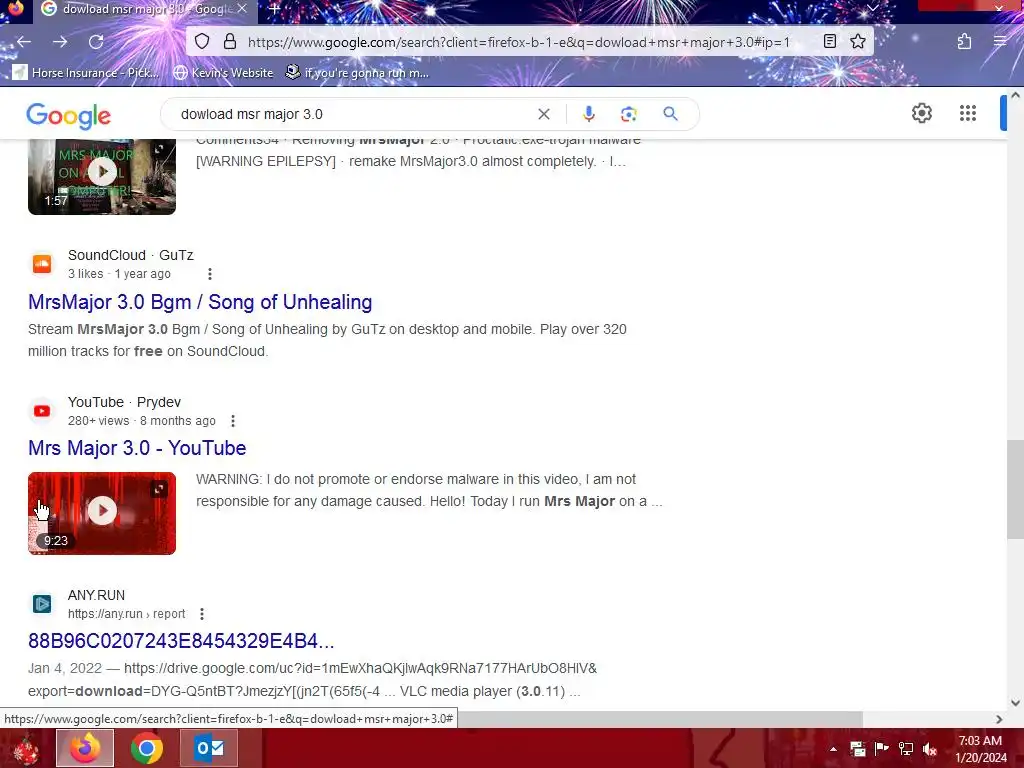Image resolution: width=1024 pixels, height=768 pixels.
Task: Go back to the previous page
Action: pyautogui.click(x=24, y=42)
